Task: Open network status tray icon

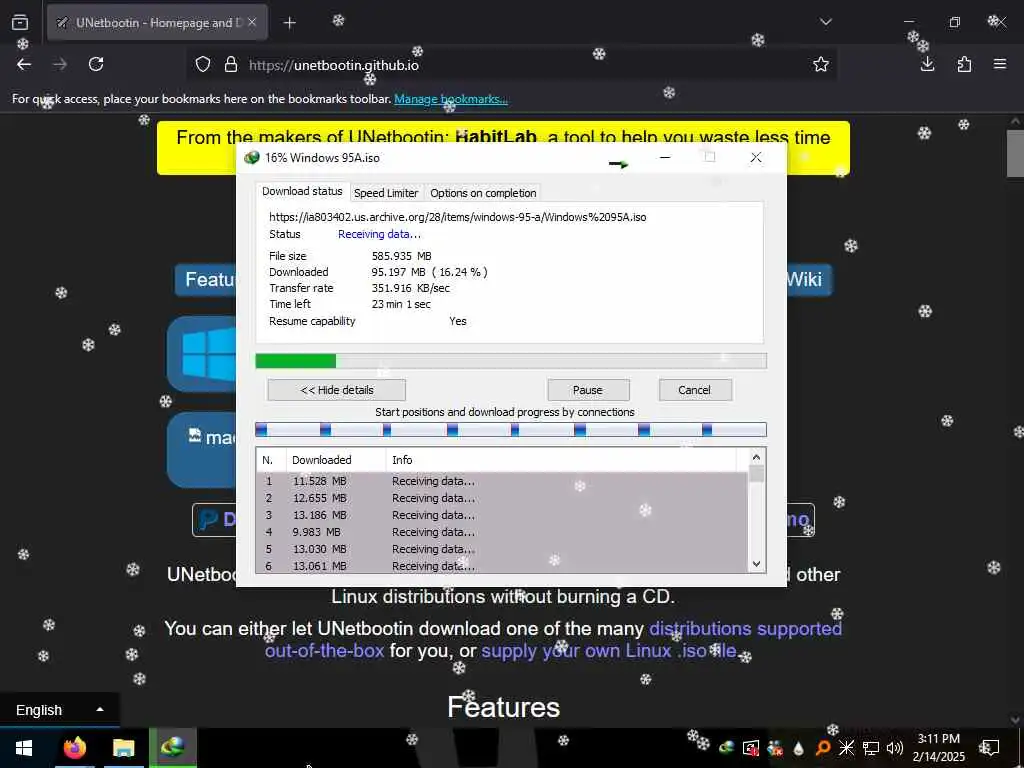Action: [871, 748]
